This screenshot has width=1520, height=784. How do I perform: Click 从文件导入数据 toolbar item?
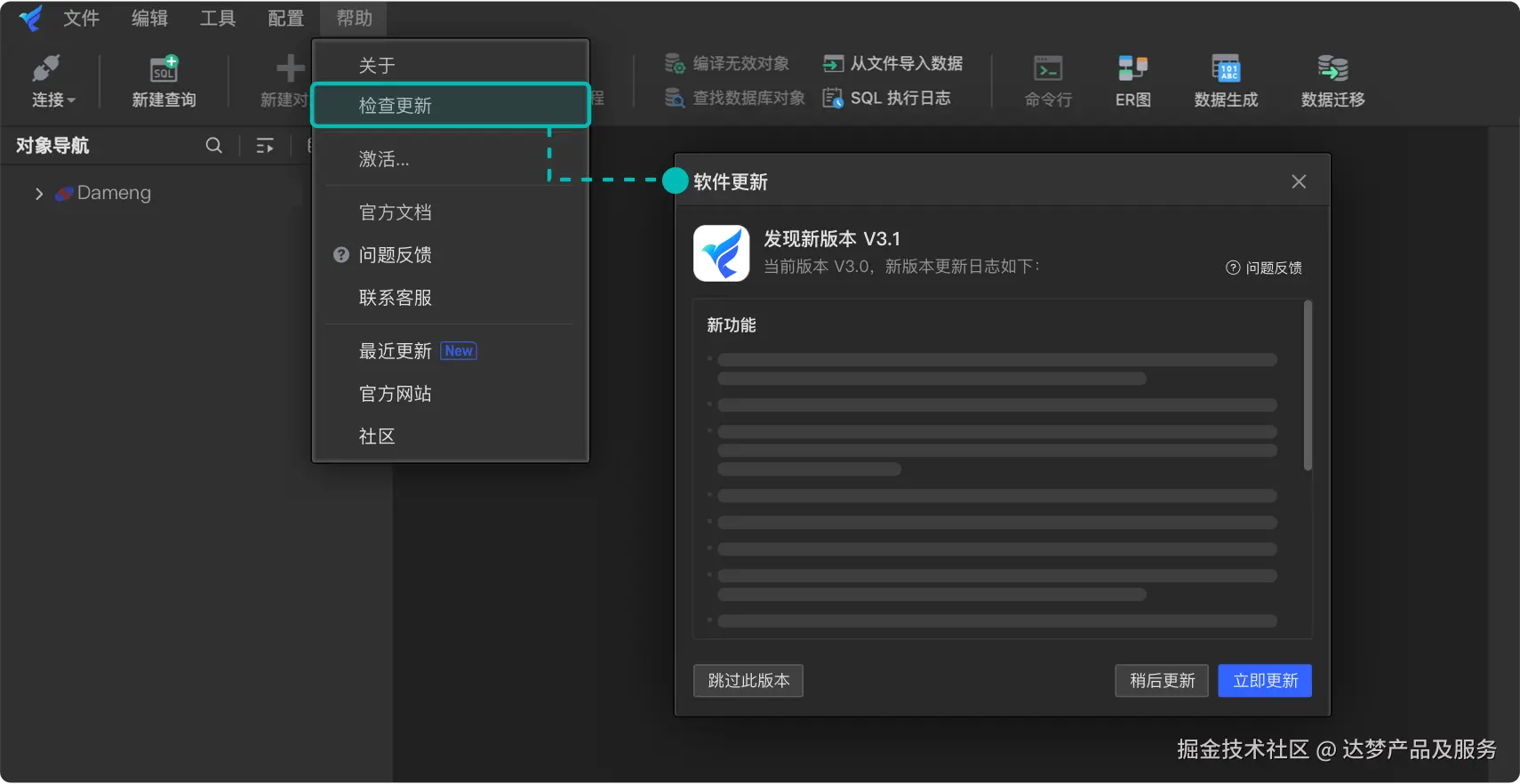coord(892,63)
